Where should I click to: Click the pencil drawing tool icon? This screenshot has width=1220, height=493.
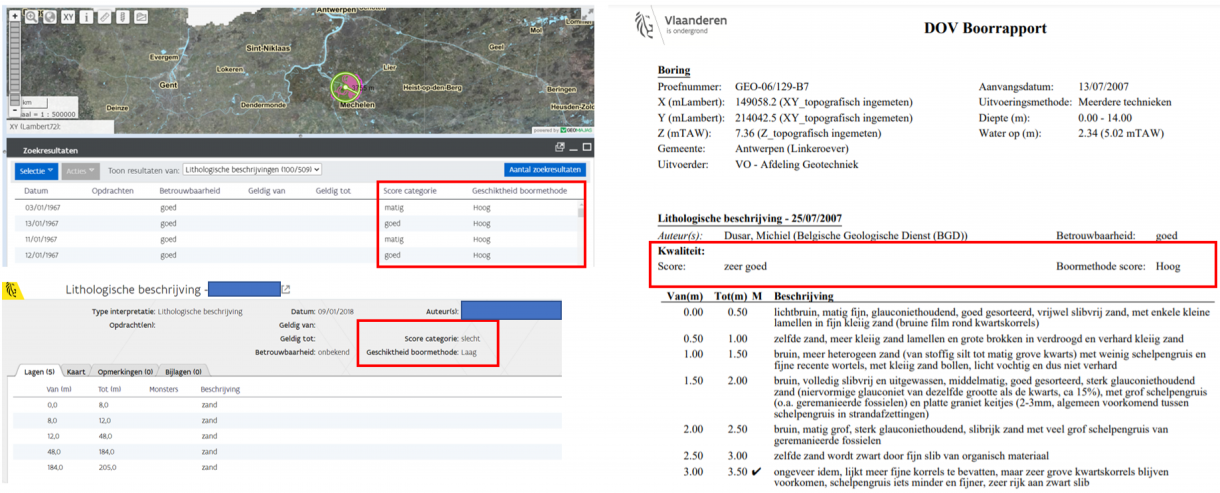[123, 17]
